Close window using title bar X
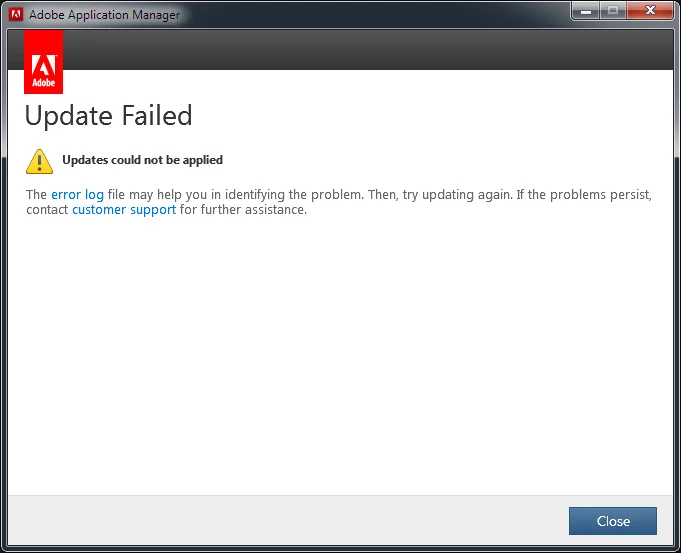The width and height of the screenshot is (681, 553). [650, 10]
